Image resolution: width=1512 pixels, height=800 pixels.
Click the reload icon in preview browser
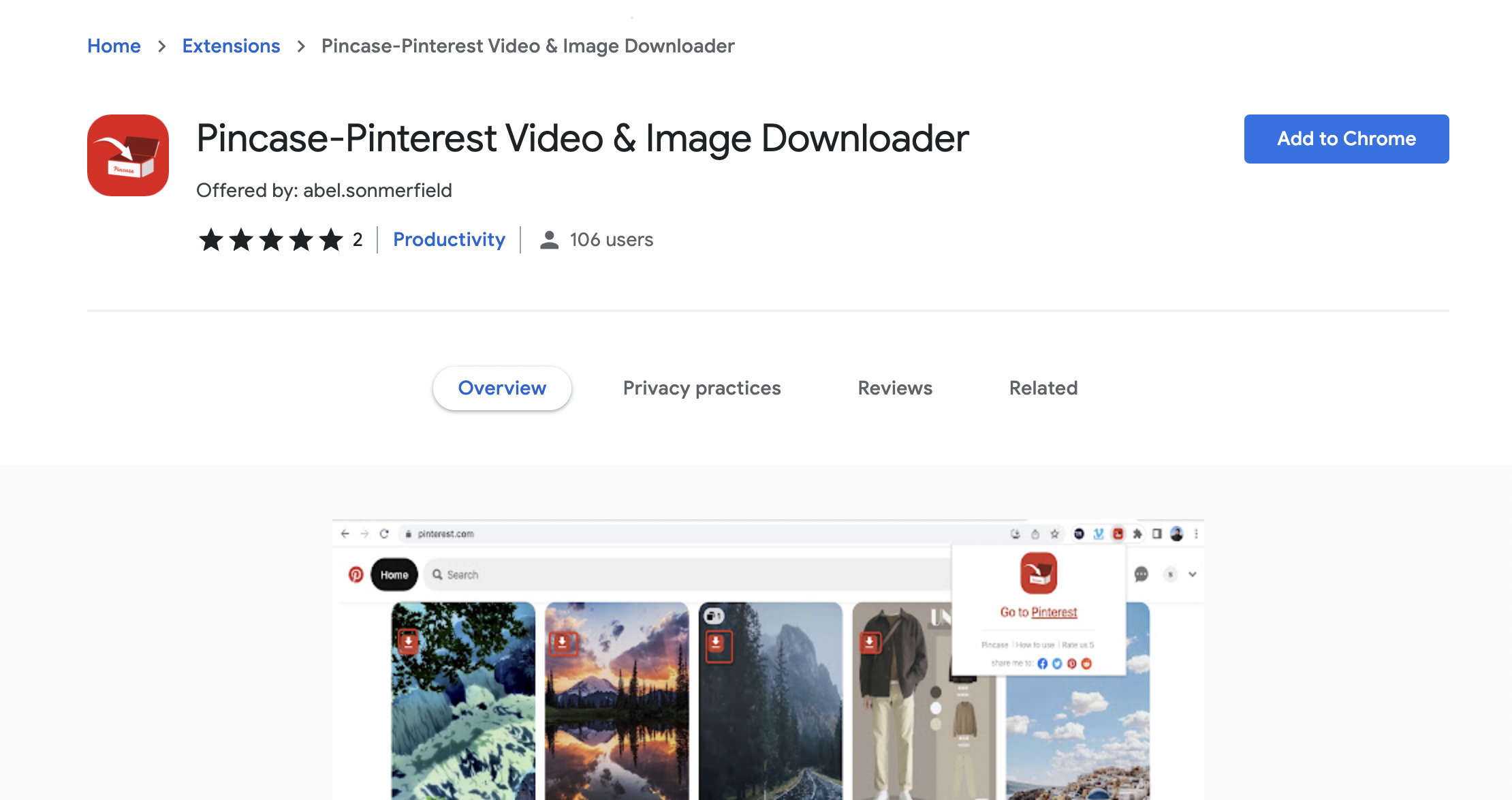click(x=384, y=534)
